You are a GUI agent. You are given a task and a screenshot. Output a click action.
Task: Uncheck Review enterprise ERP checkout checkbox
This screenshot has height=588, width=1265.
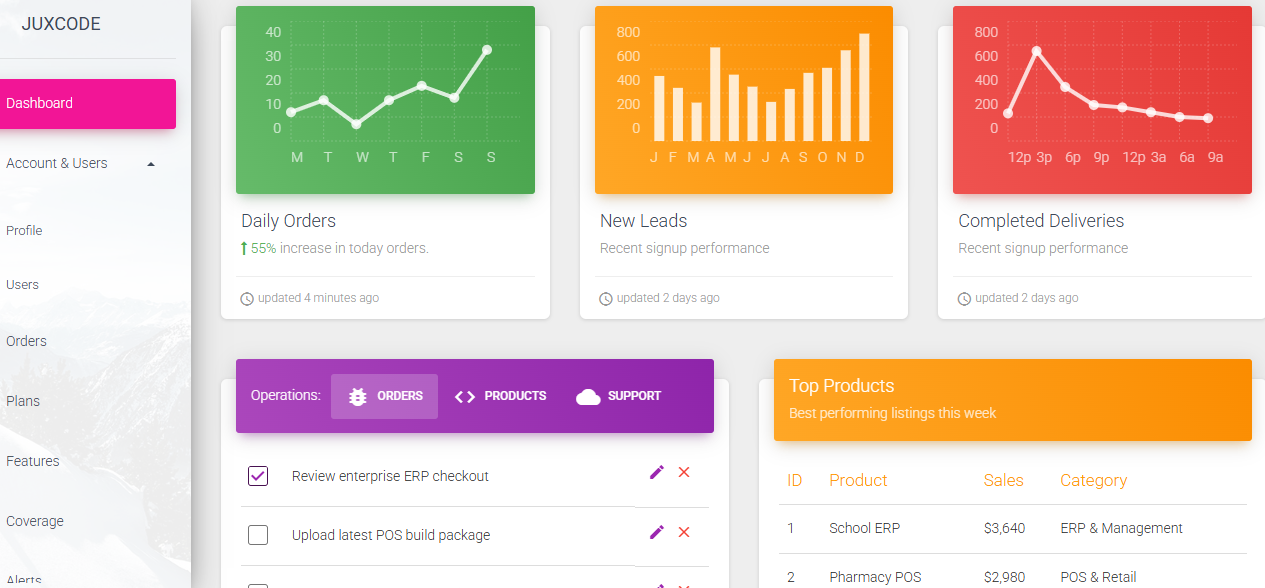[258, 476]
